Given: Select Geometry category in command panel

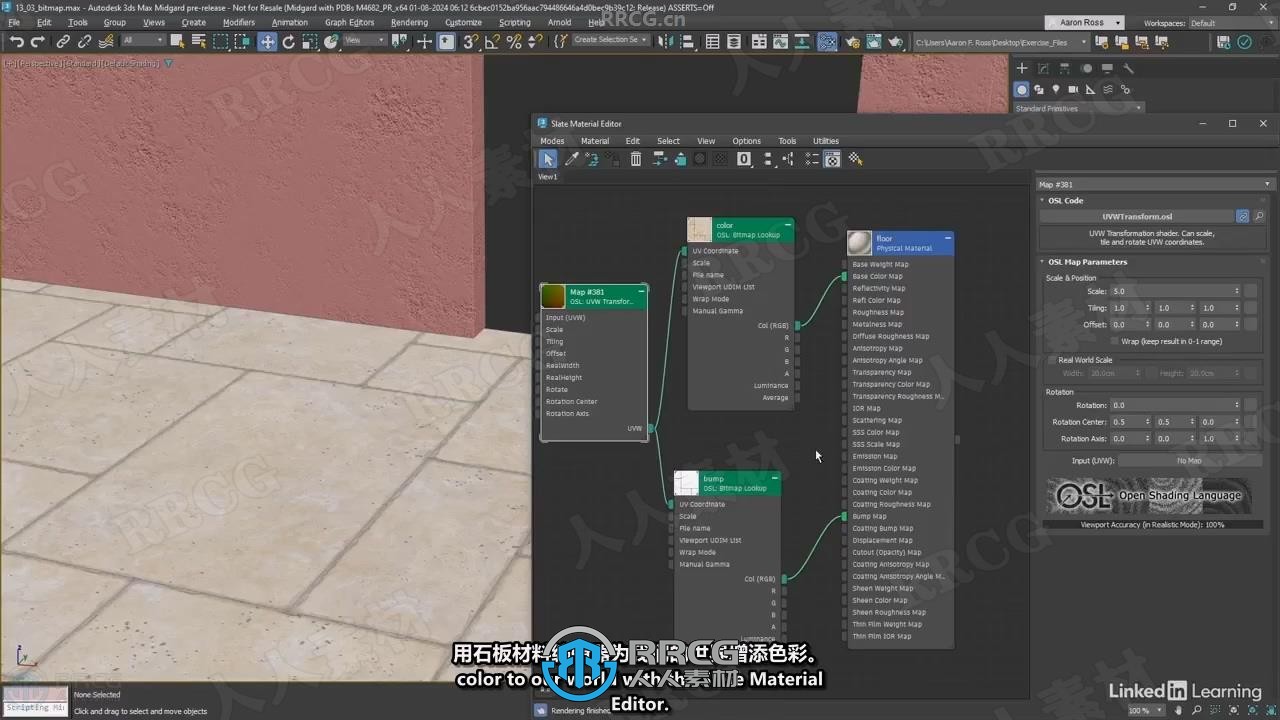Looking at the screenshot, I should pos(1022,89).
